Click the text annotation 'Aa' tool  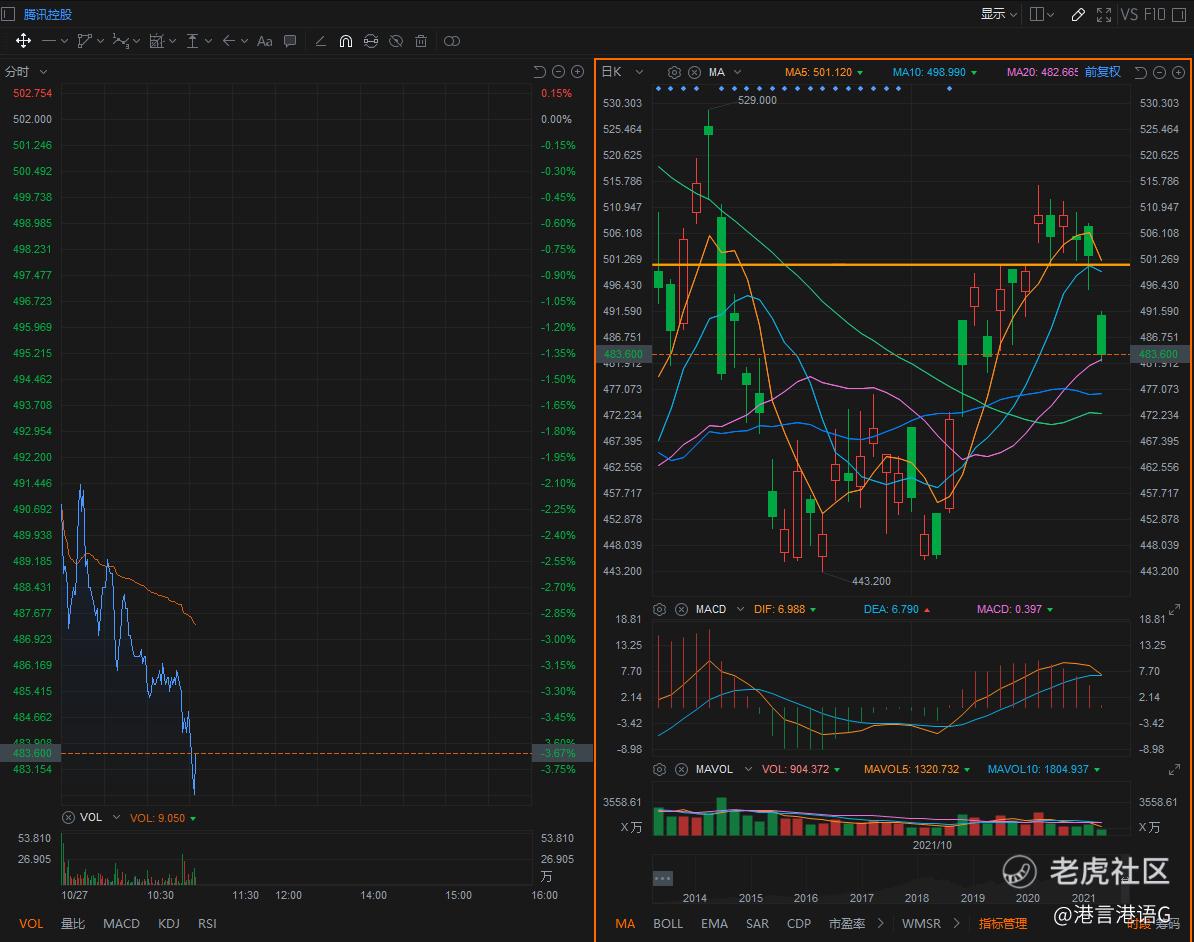point(264,41)
